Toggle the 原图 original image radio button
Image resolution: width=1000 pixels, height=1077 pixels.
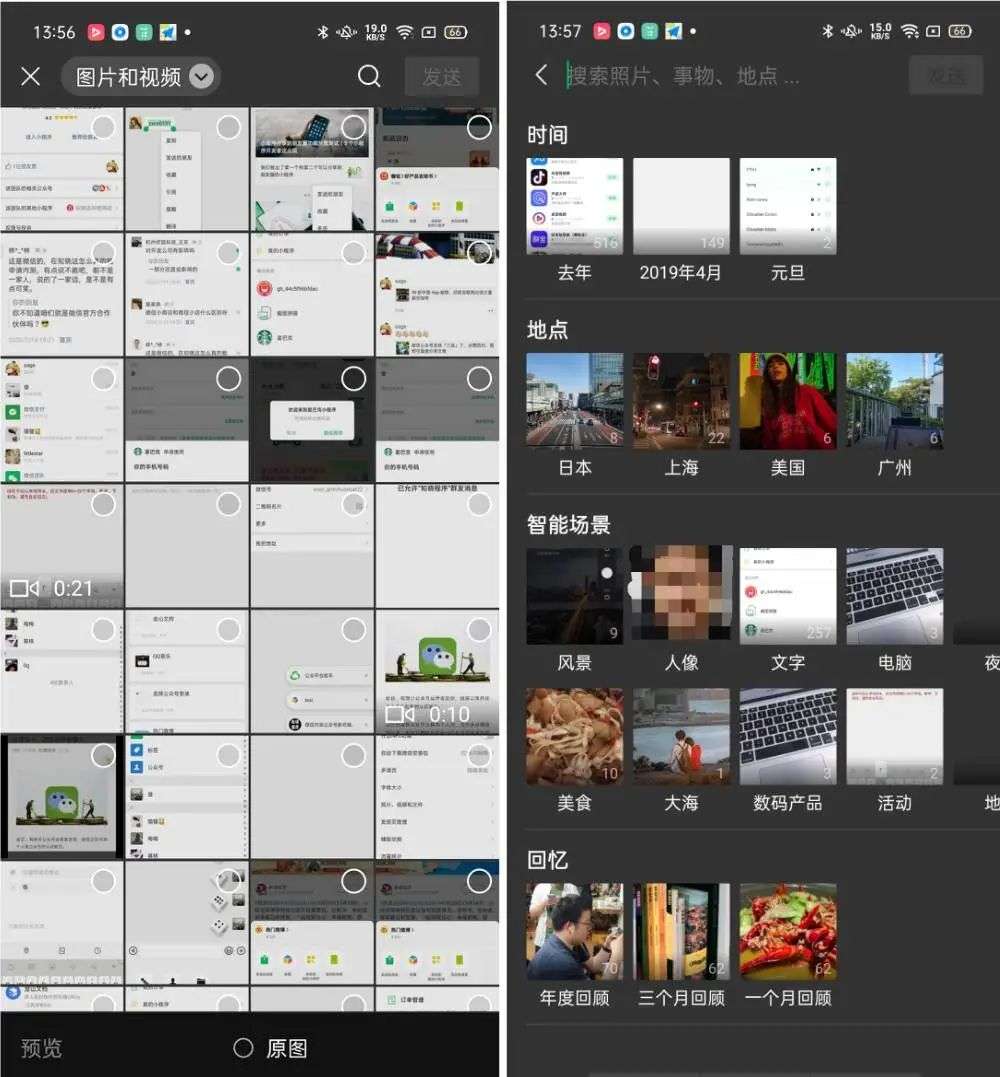[x=243, y=1048]
